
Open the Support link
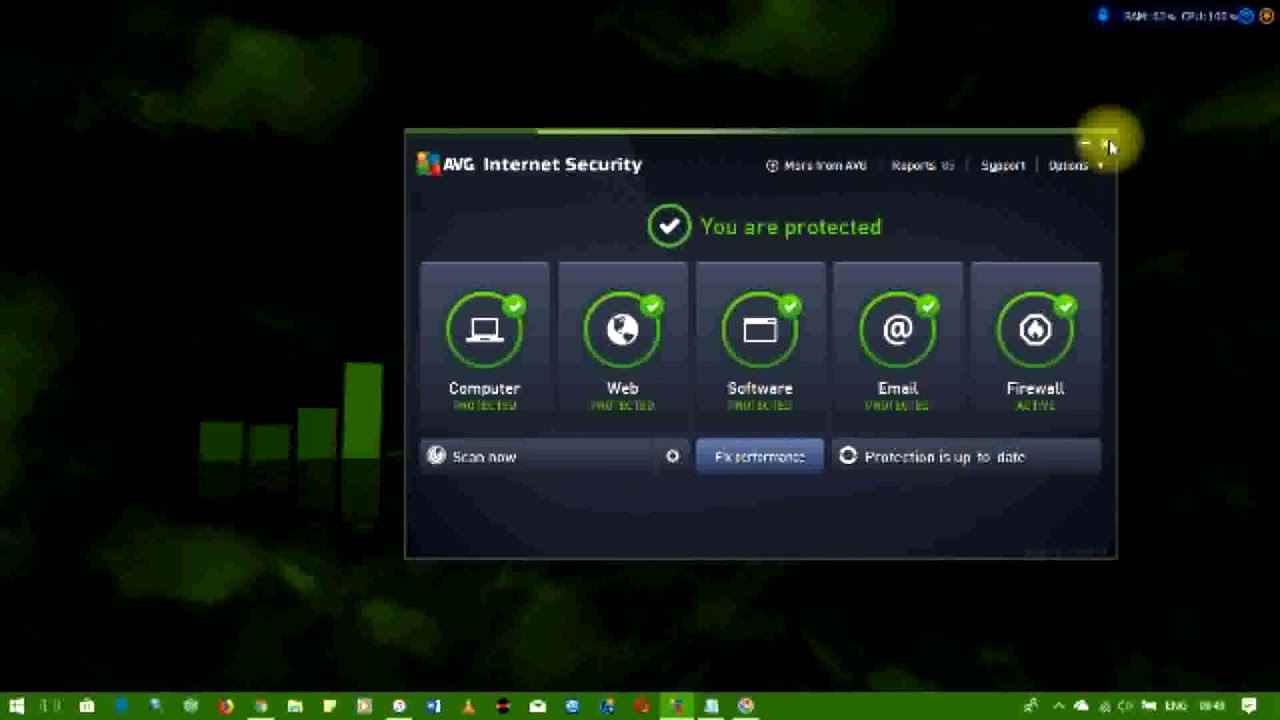(1002, 165)
